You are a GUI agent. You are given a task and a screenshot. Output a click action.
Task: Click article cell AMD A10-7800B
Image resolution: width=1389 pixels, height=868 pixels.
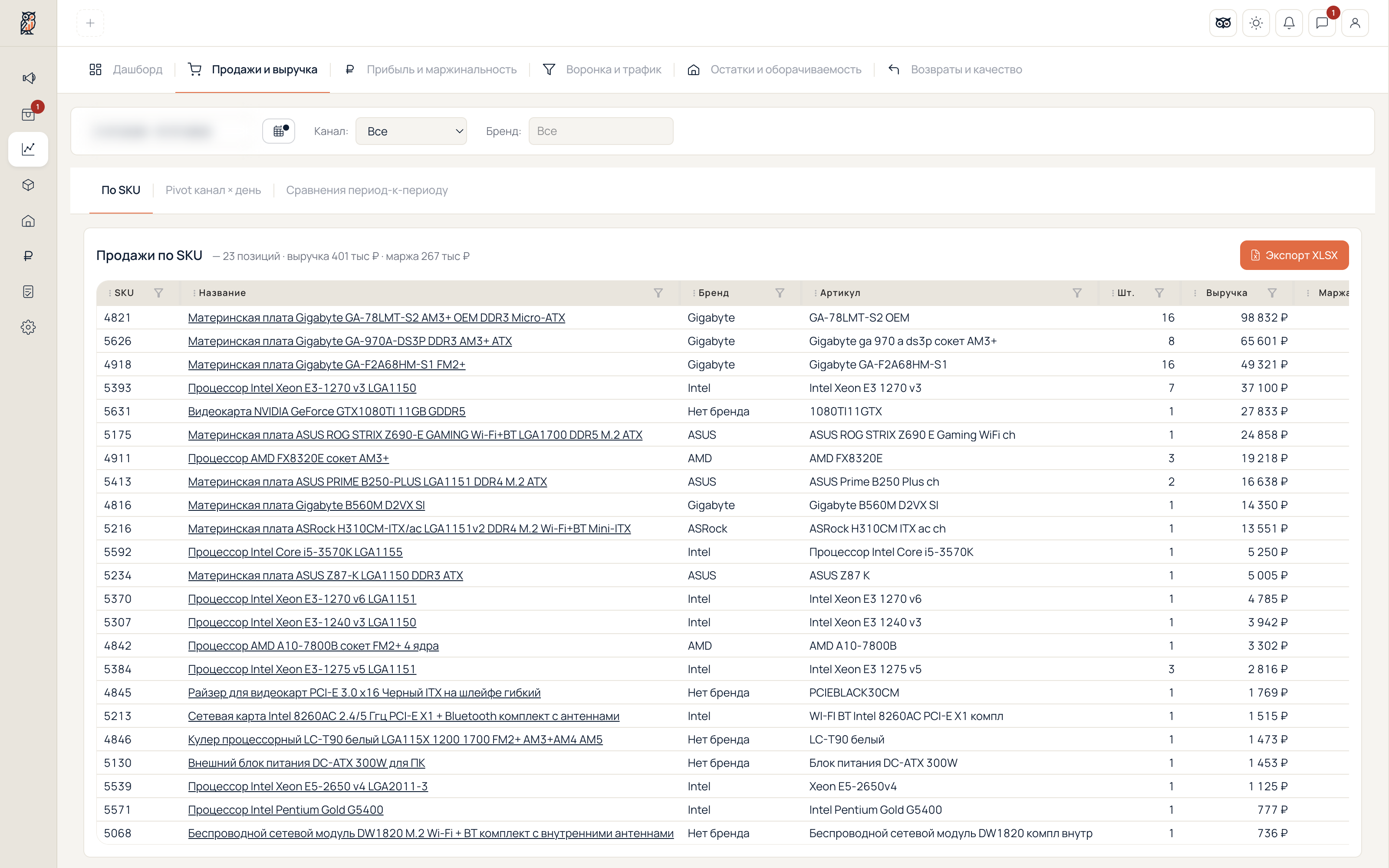(x=852, y=646)
